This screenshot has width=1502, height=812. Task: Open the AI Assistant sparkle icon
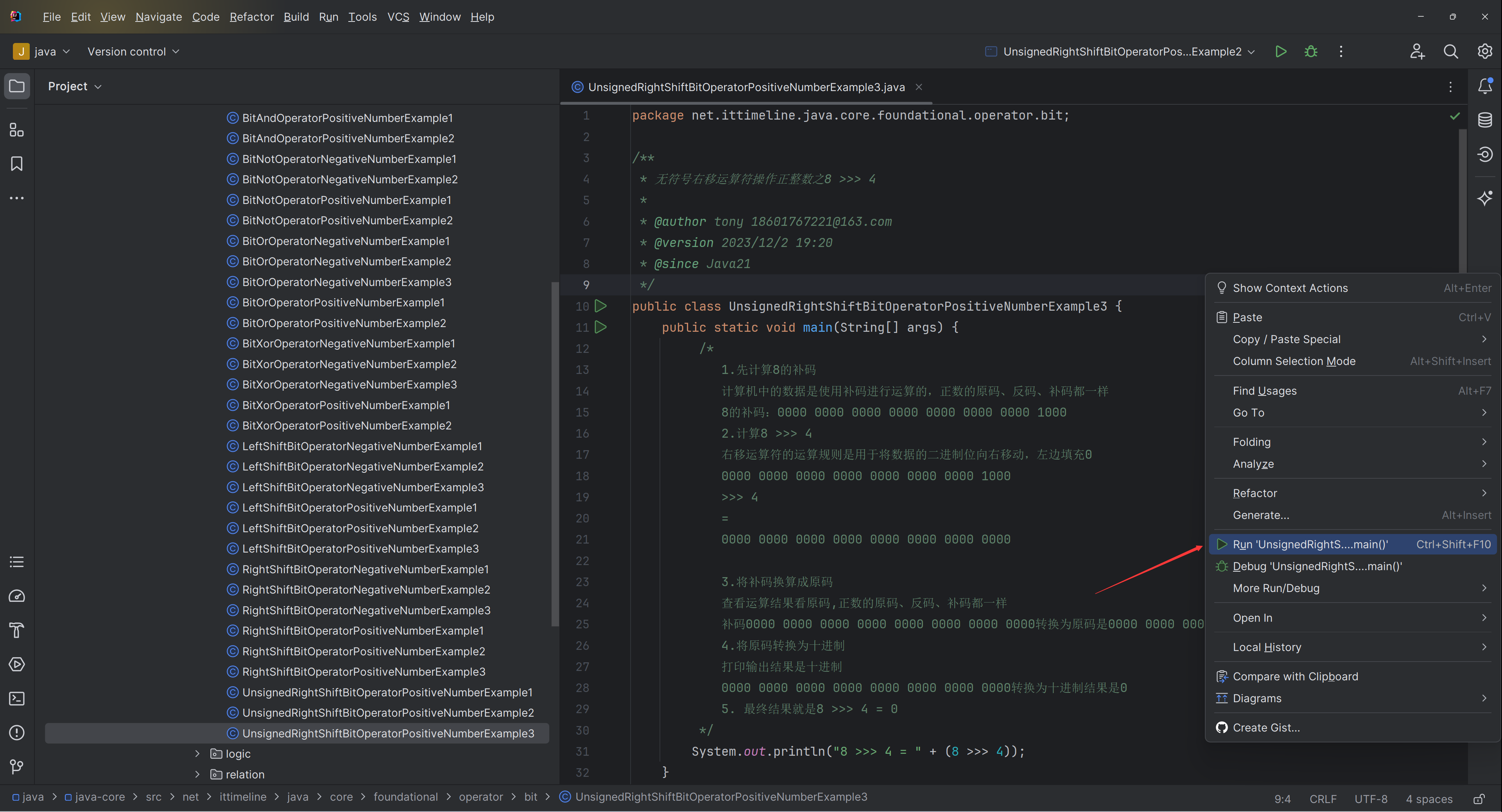[1484, 198]
